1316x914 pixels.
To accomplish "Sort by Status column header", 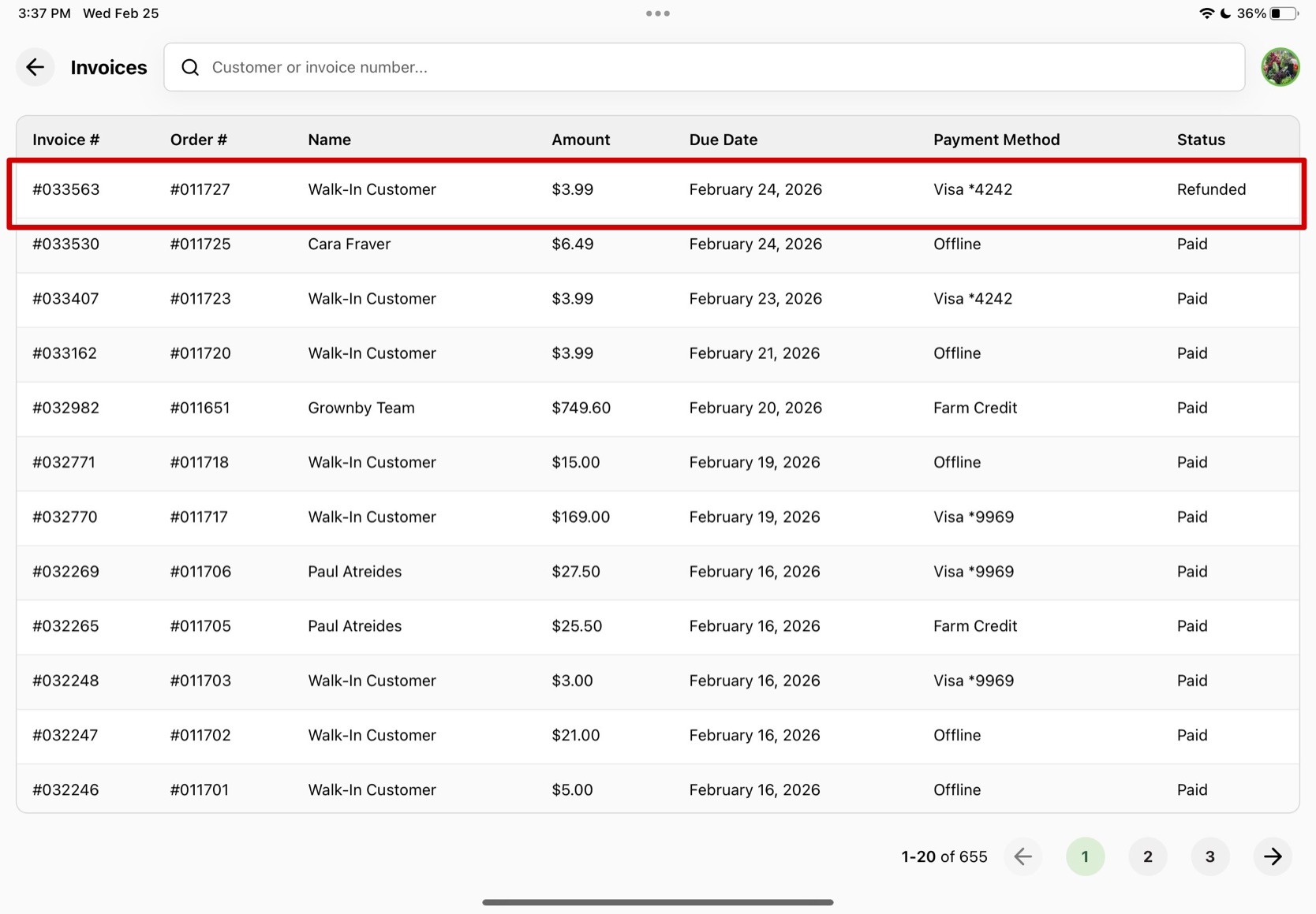I will point(1200,140).
